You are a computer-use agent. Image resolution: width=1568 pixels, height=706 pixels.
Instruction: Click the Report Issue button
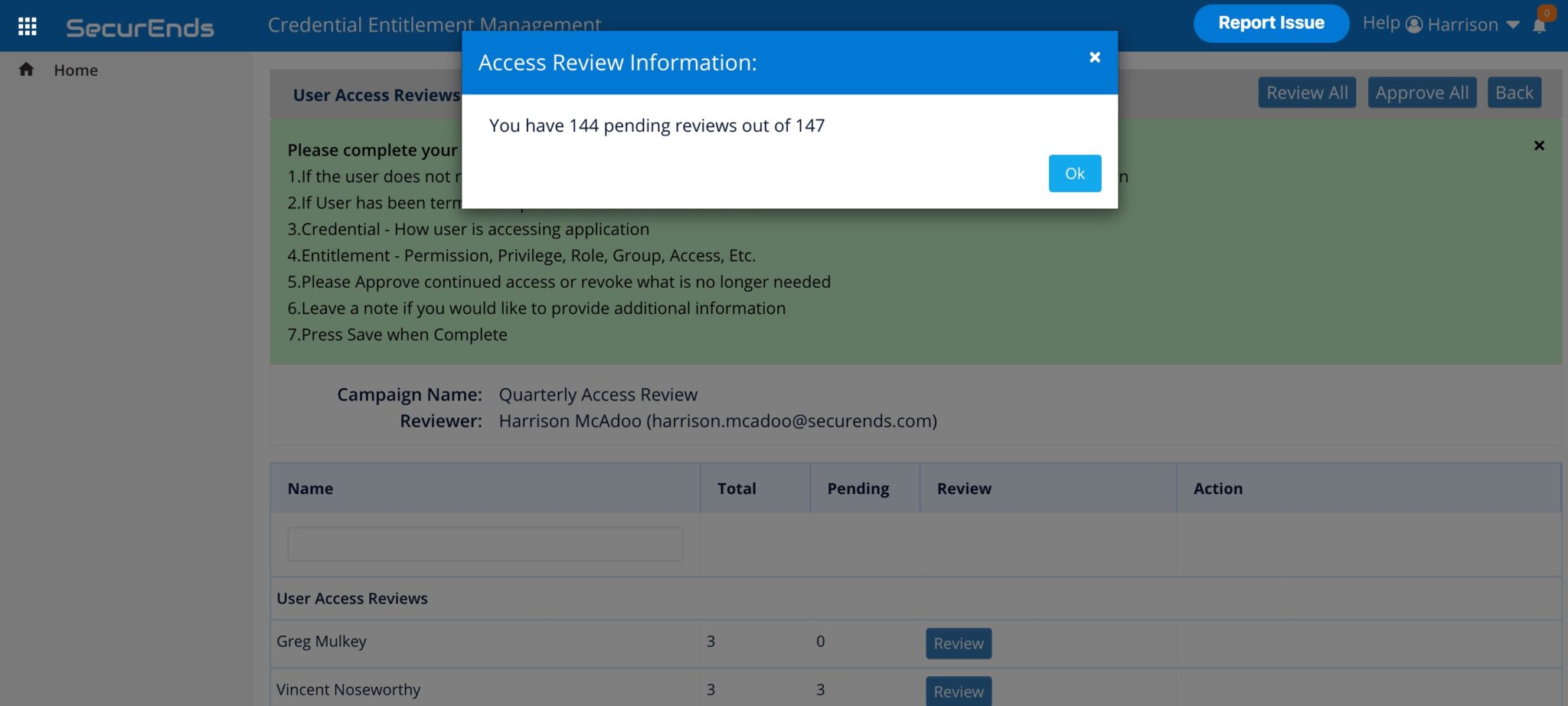pos(1271,22)
